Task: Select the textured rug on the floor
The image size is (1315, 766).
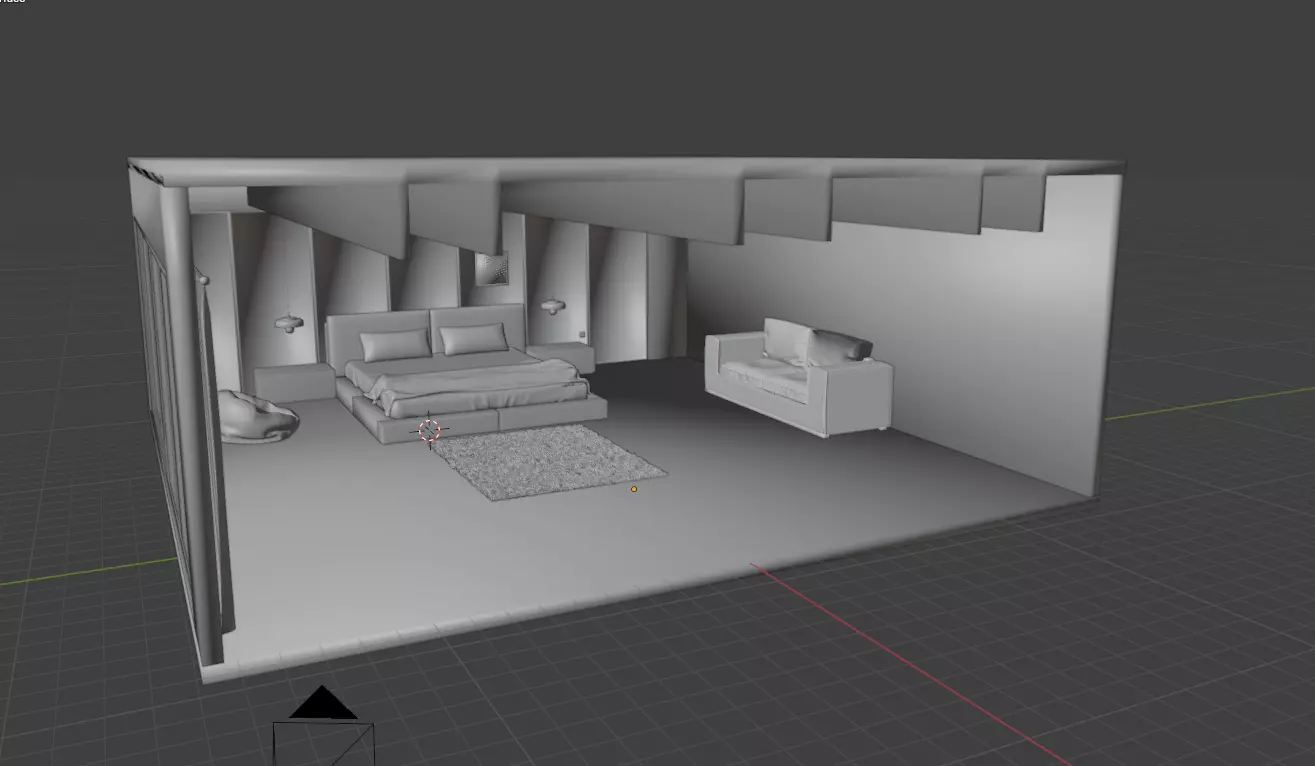Action: 548,461
